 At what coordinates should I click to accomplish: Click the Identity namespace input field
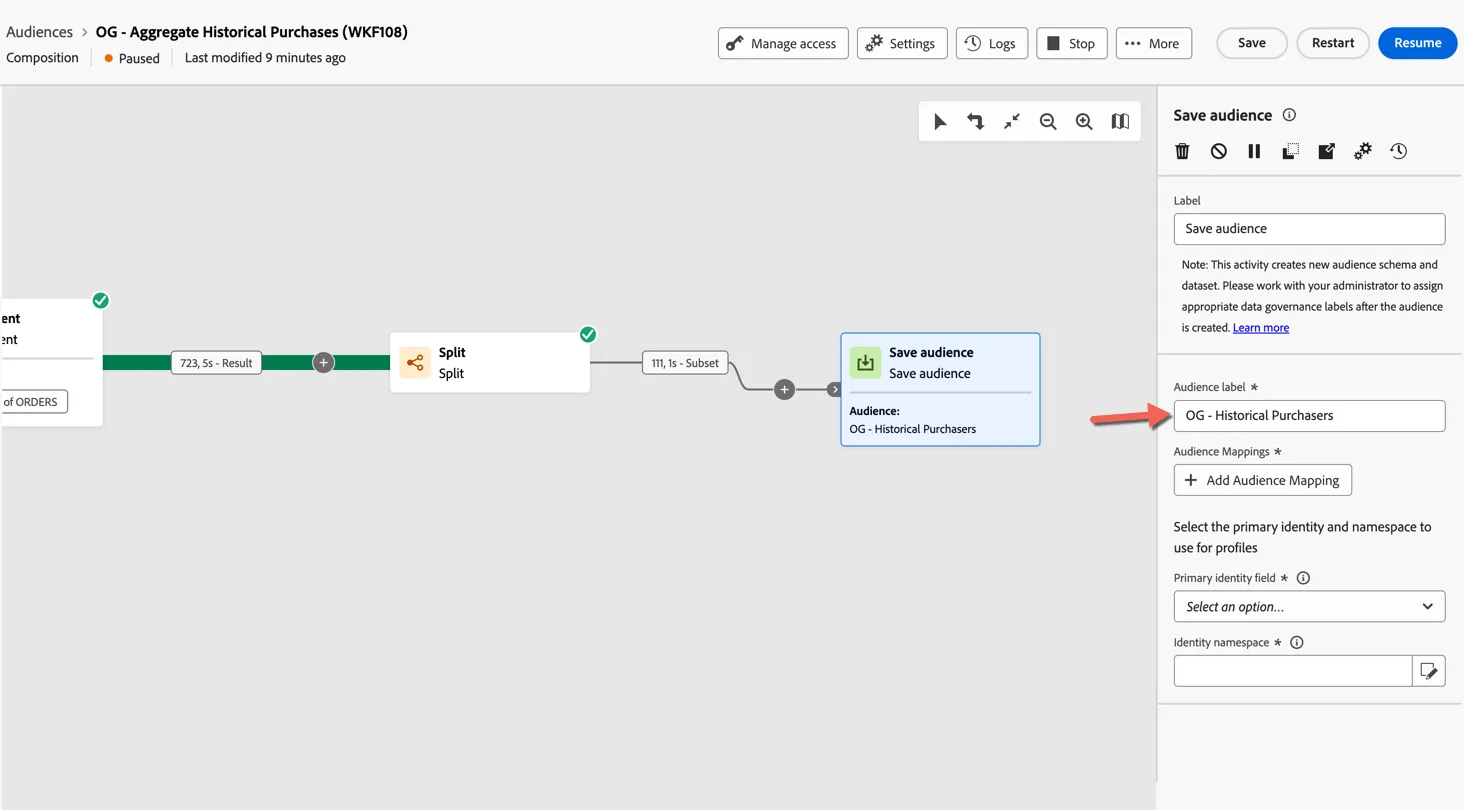[1293, 671]
